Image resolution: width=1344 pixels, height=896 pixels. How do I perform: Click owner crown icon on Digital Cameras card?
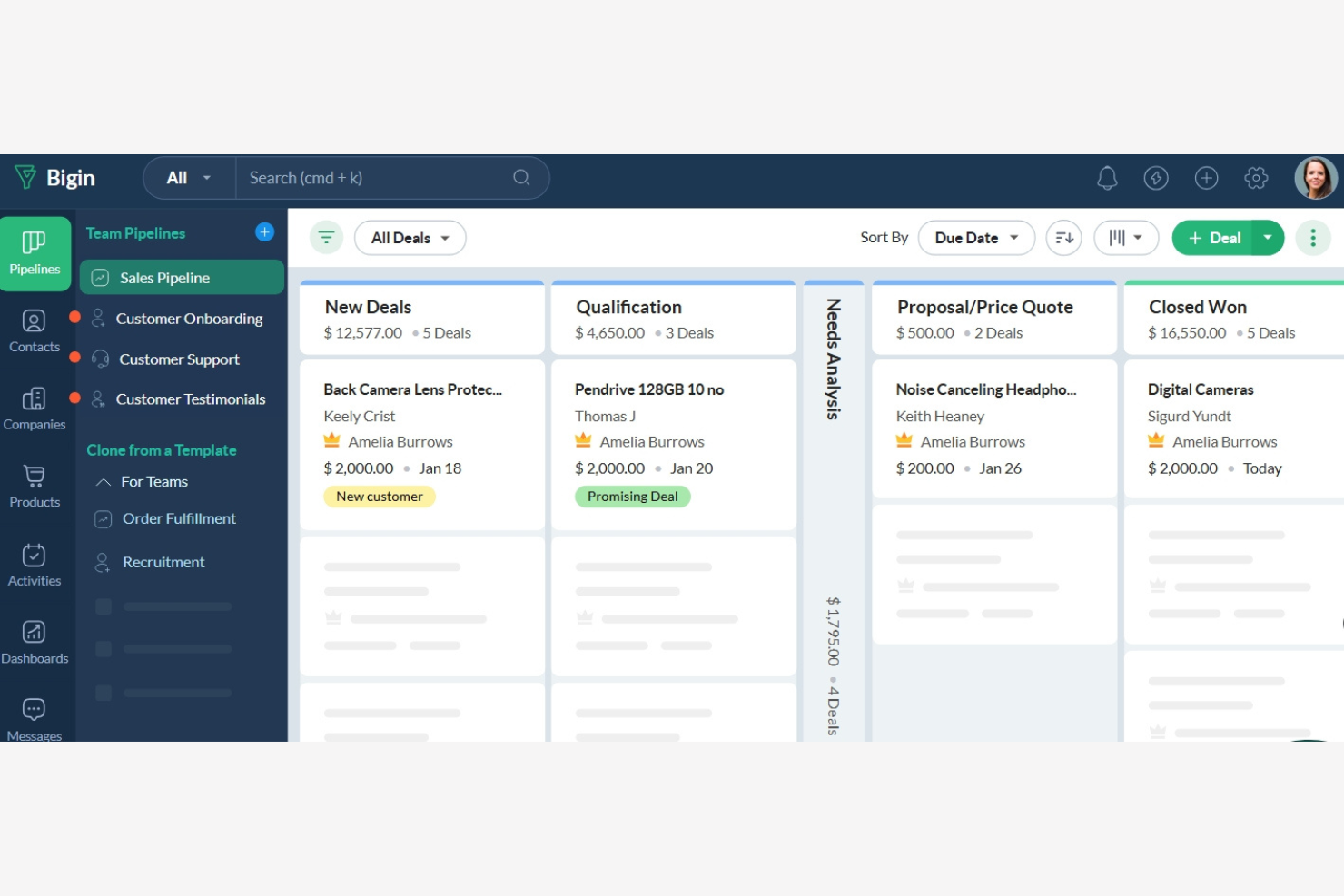1156,441
